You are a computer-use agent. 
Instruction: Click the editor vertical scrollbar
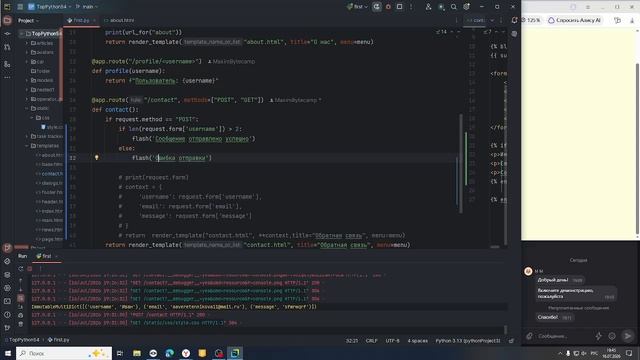point(461,163)
